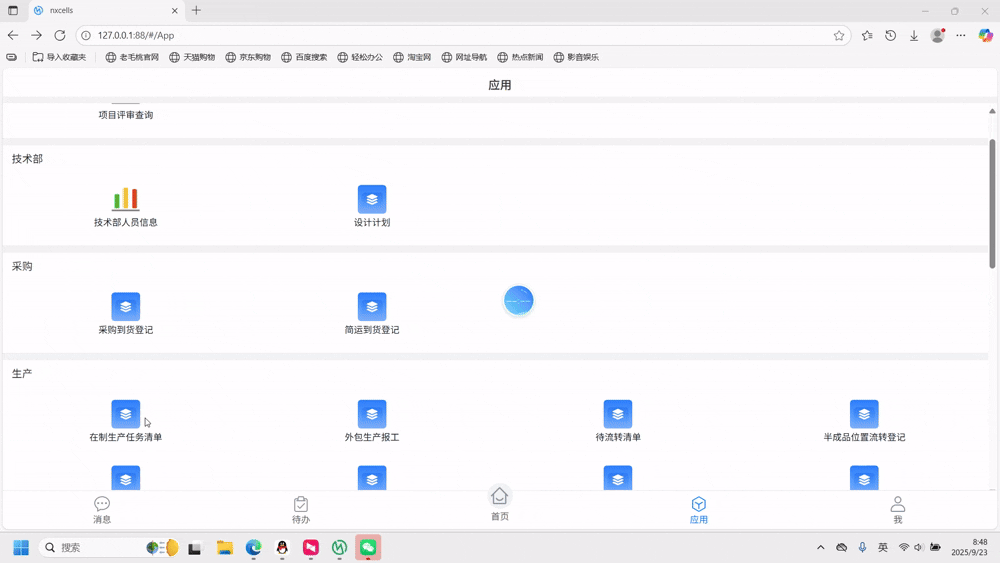The image size is (1000, 563).
Task: Open browser settings and more menu
Action: [961, 35]
